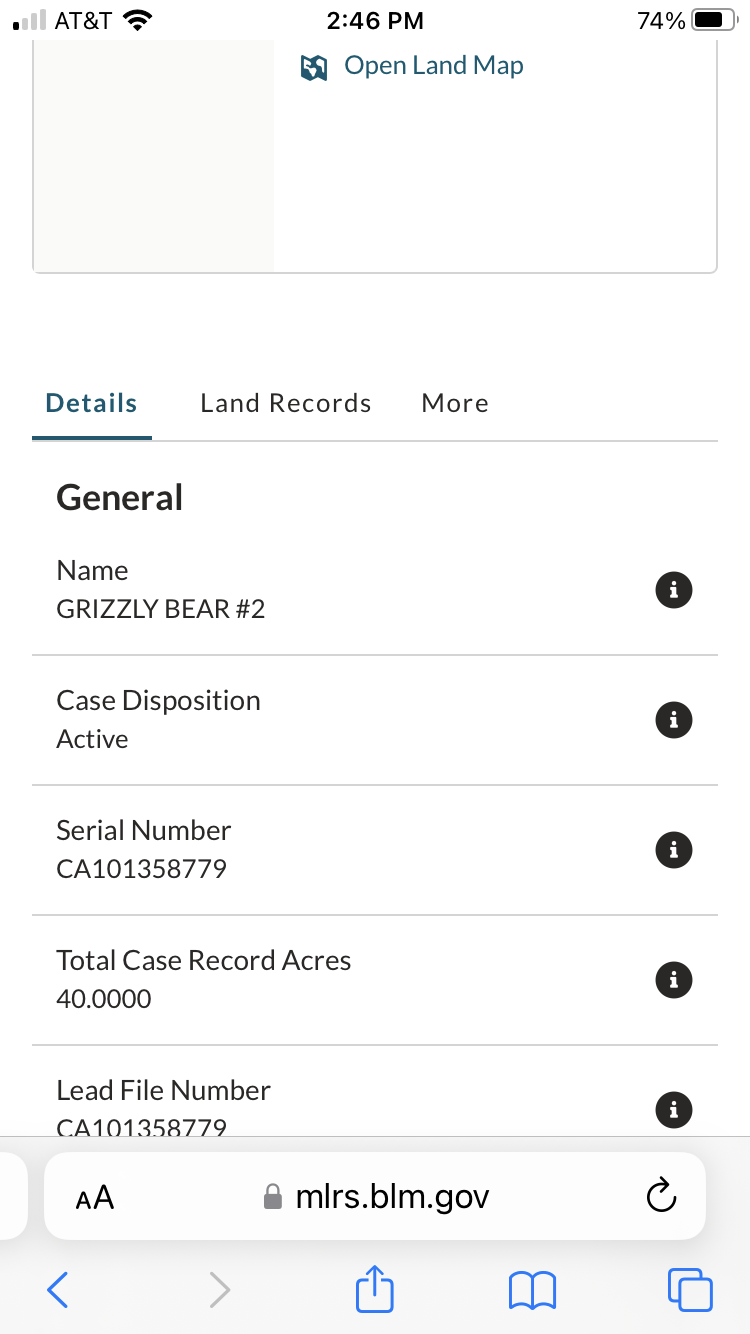Tap the status bar clock
This screenshot has width=750, height=1334.
375,20
